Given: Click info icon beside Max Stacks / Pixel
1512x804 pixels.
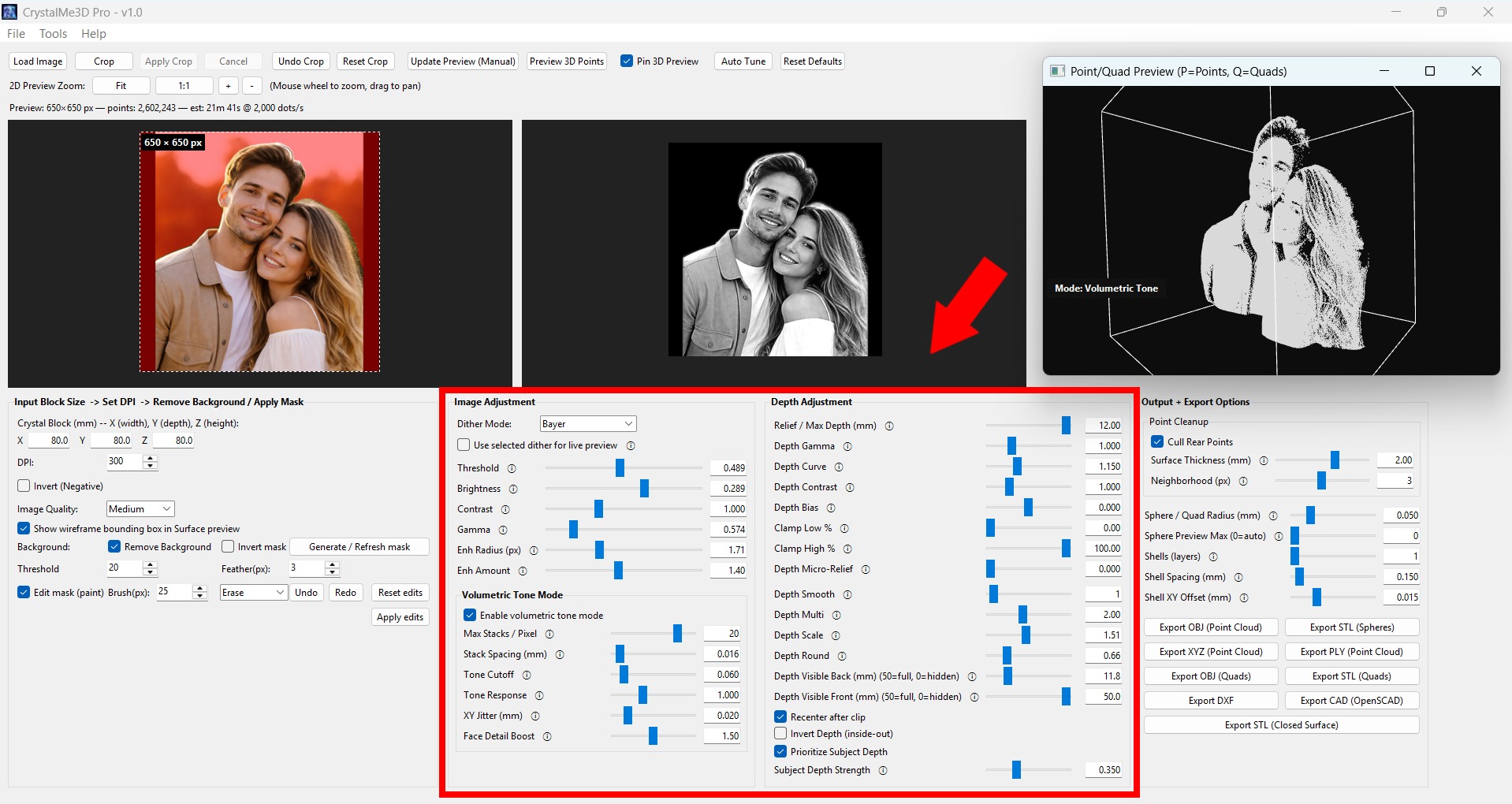Looking at the screenshot, I should [549, 634].
